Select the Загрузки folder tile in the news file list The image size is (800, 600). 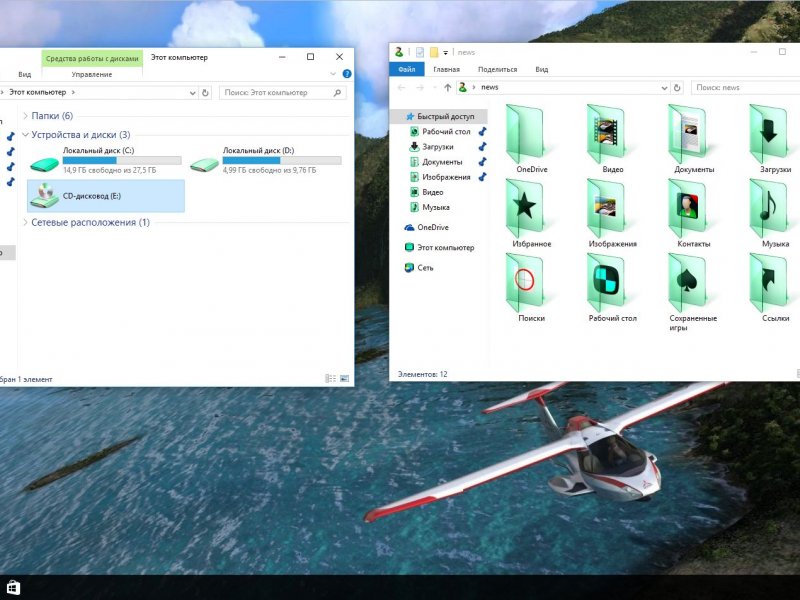click(x=774, y=139)
